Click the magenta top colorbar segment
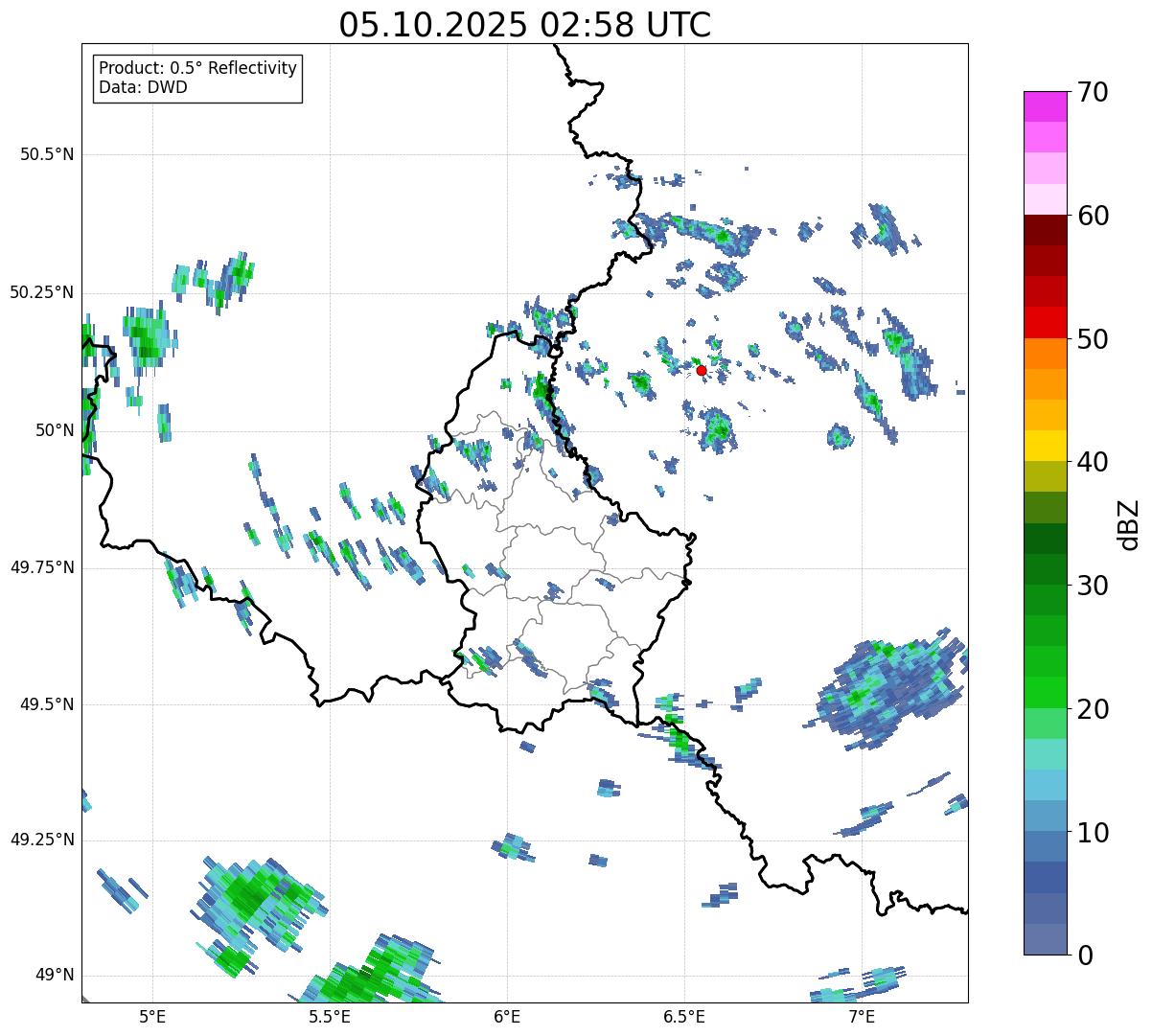 1045,106
